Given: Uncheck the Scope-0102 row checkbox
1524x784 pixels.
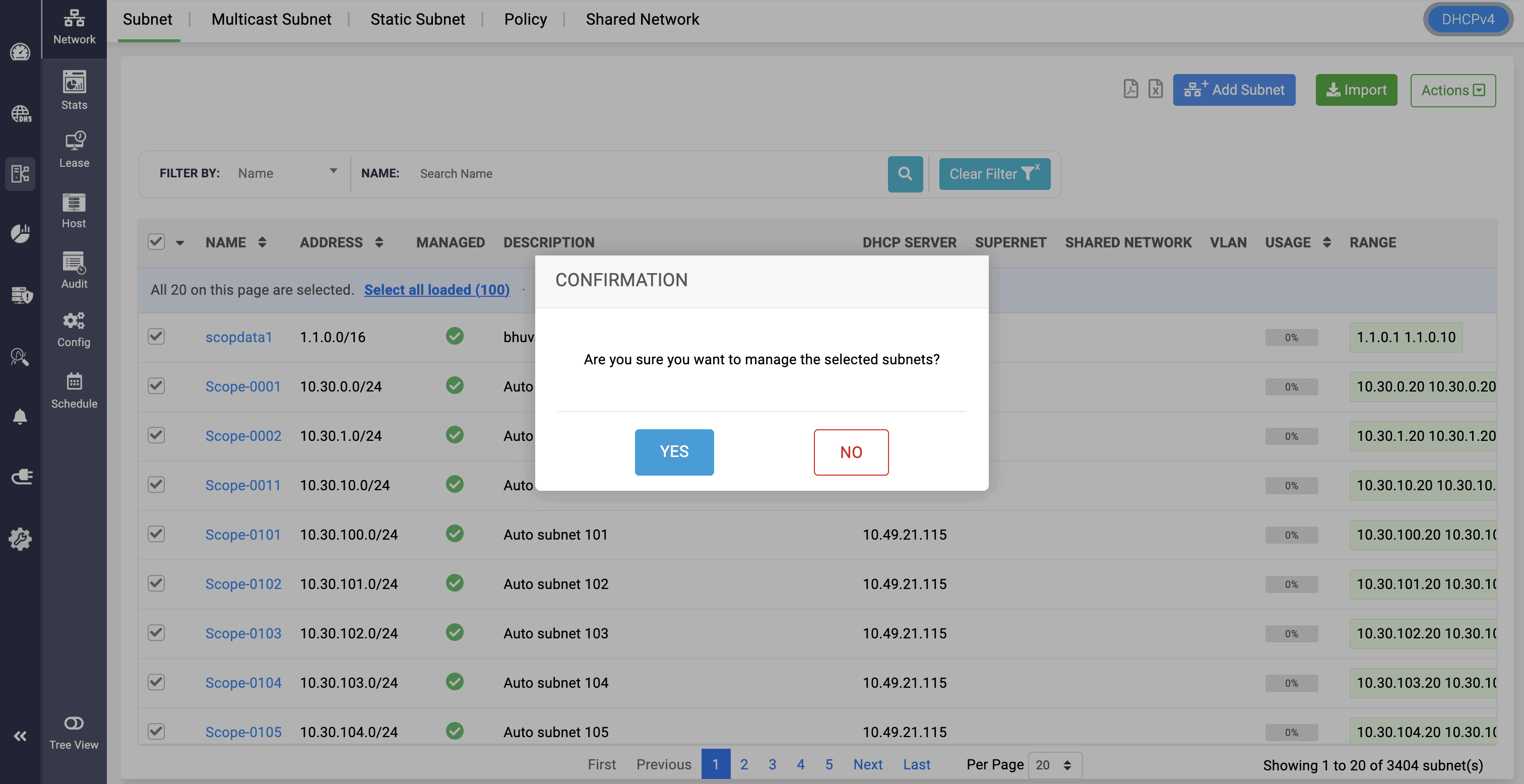Looking at the screenshot, I should click(x=156, y=583).
